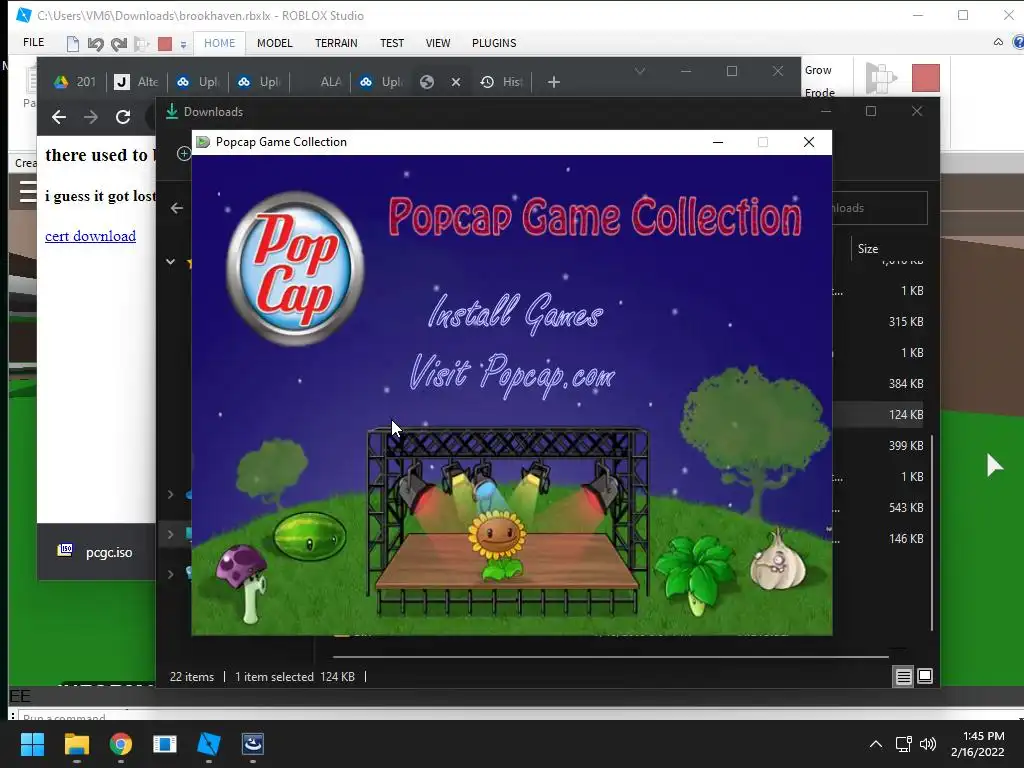Reload the browser page
This screenshot has width=1024, height=768.
coord(123,117)
